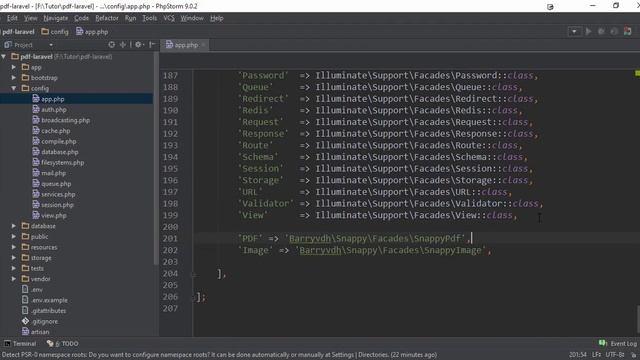Expand the app folder arrow
The width and height of the screenshot is (640, 360).
14,67
